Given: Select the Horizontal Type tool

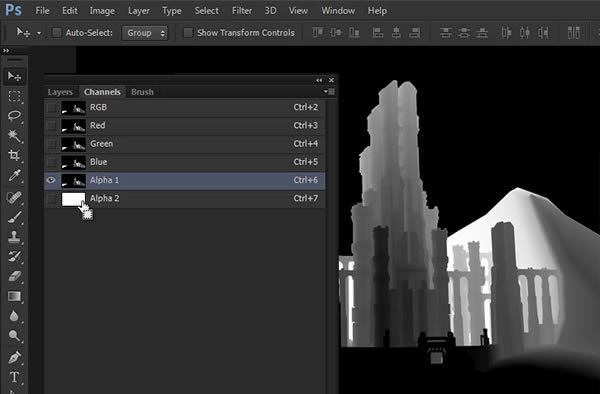Looking at the screenshot, I should tap(15, 377).
